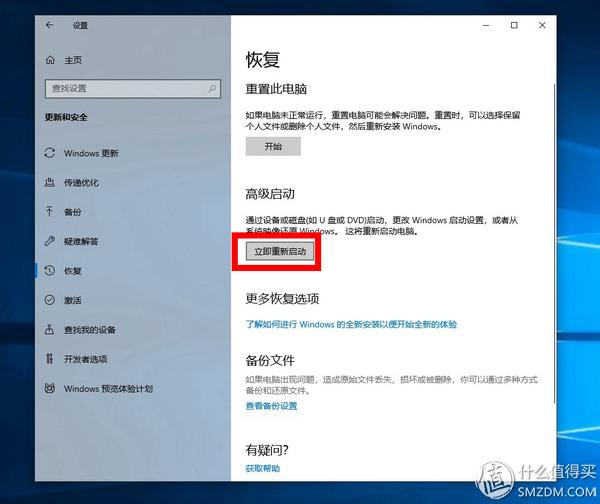
Task: Minimize the 设置 window
Action: point(486,25)
